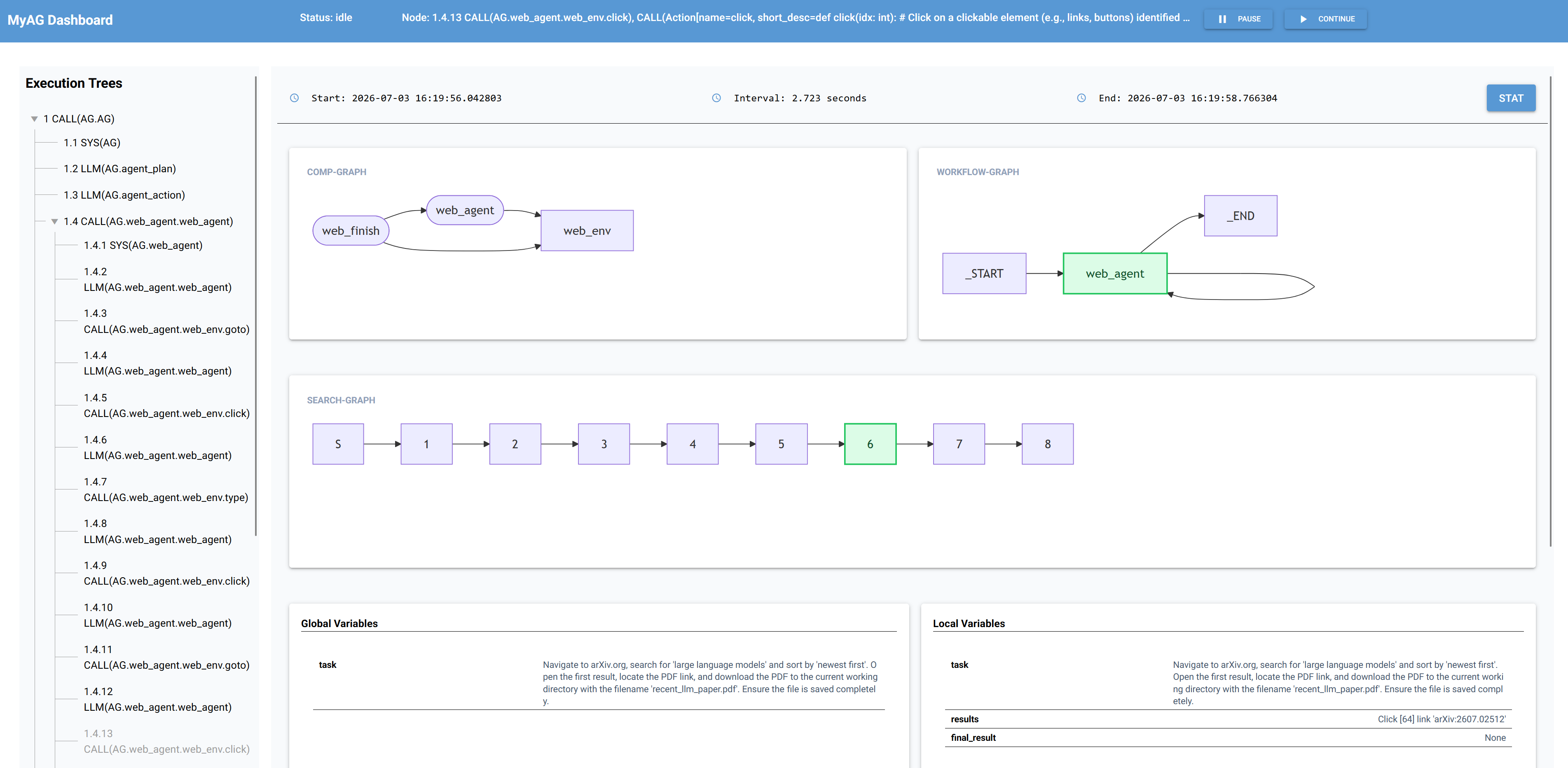
Task: Click the results value in Local Variables
Action: (1442, 719)
